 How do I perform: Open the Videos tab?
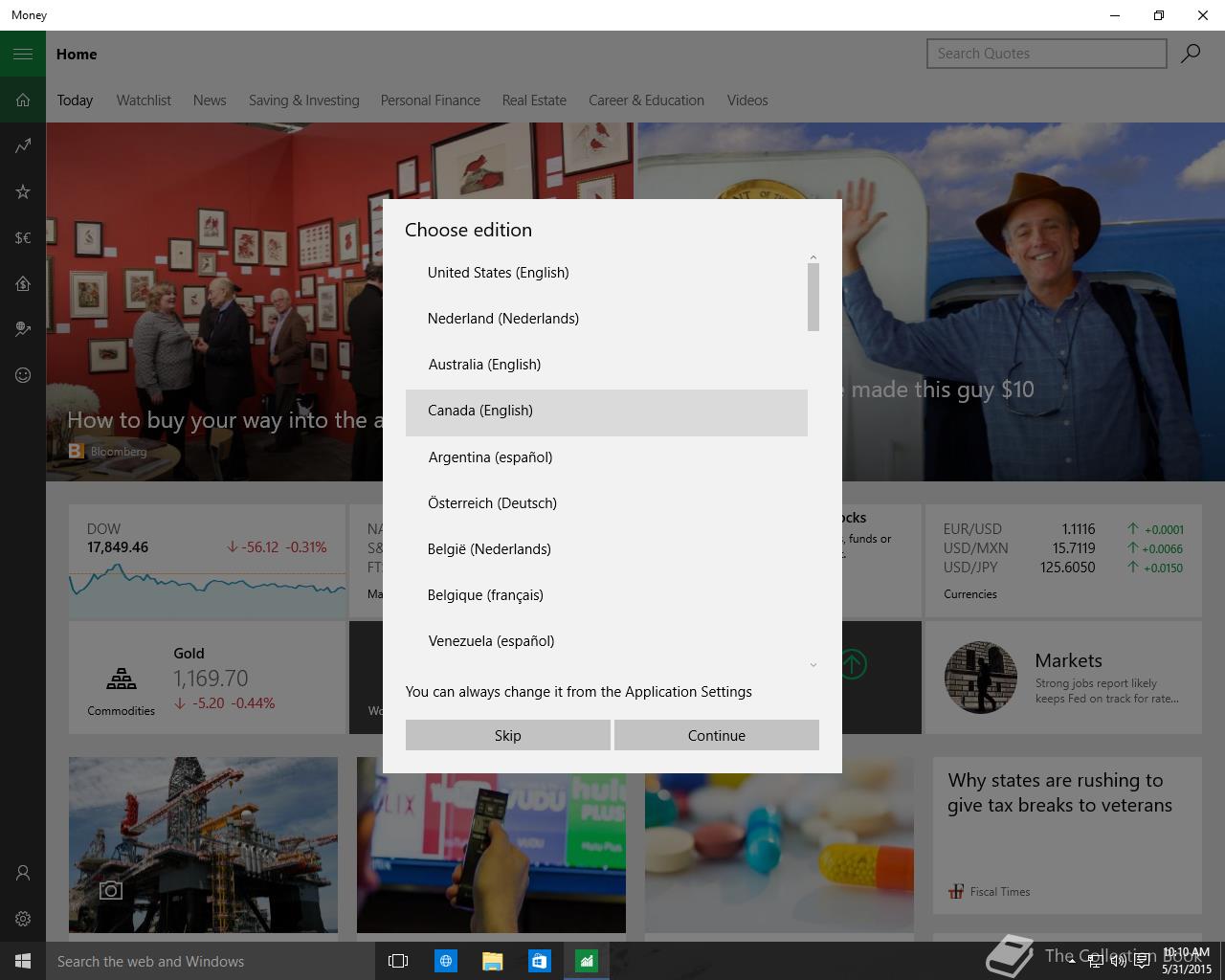(x=747, y=100)
